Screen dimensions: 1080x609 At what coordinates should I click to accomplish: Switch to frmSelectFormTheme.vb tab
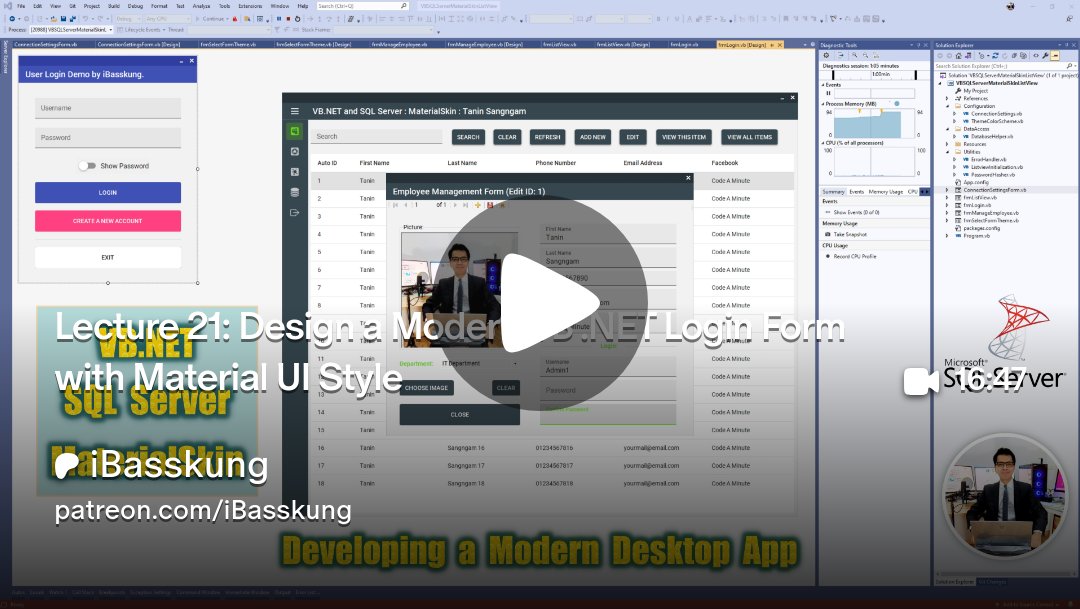tap(229, 44)
